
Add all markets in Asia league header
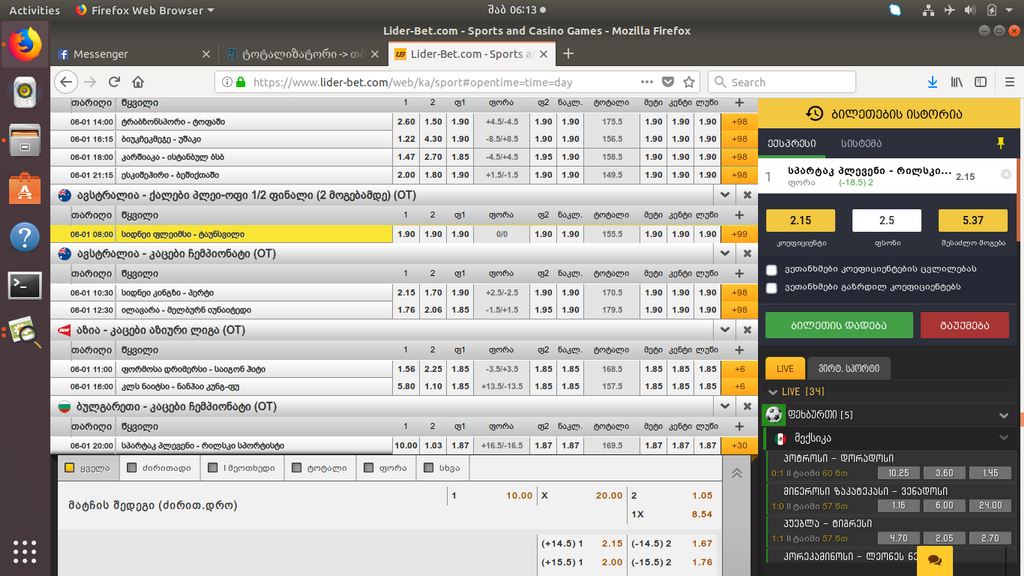click(x=739, y=350)
